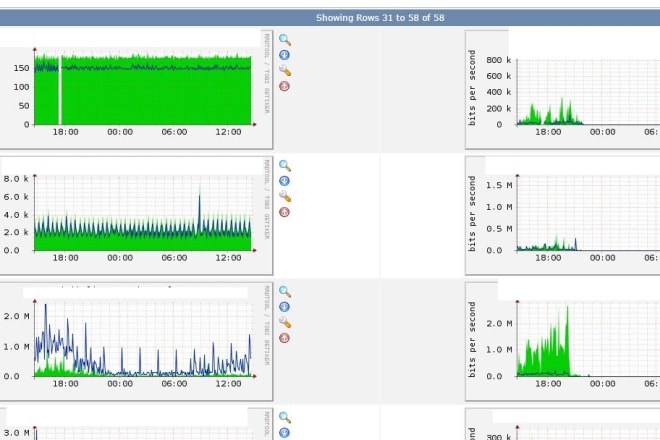Click red up arrow beside the 8.0 k graph
Image resolution: width=660 pixels, height=440 pixels.
pyautogui.click(x=285, y=212)
